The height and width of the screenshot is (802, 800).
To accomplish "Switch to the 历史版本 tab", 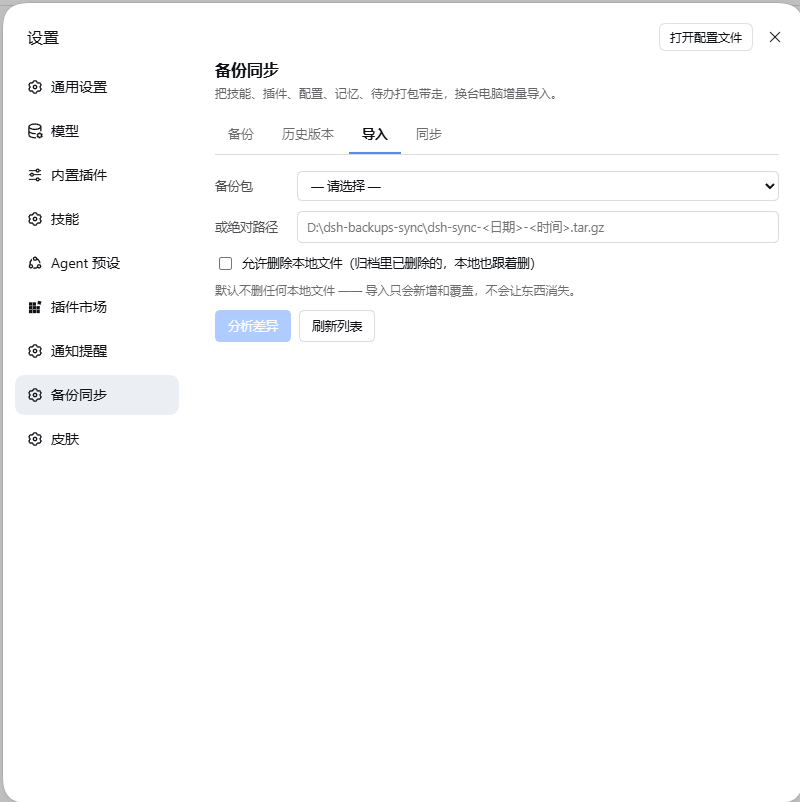I will [307, 134].
